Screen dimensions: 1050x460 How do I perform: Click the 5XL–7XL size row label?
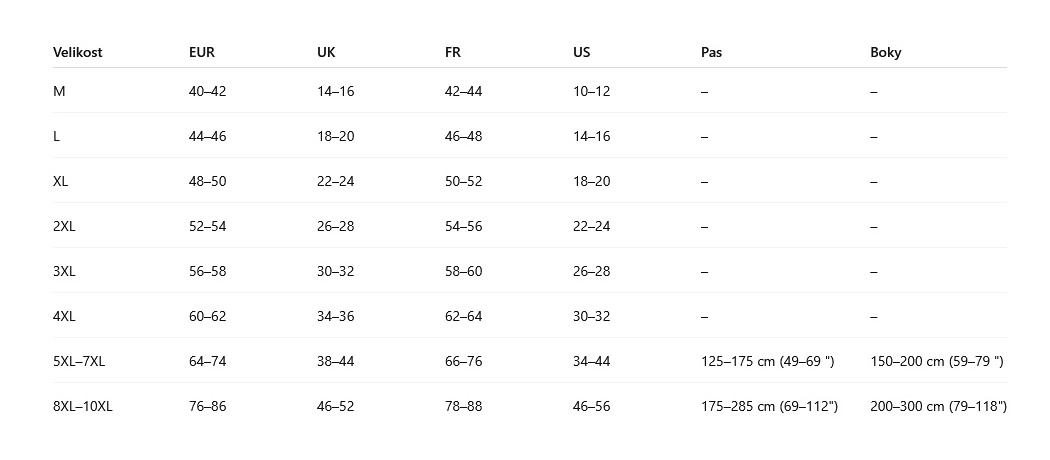click(x=79, y=362)
